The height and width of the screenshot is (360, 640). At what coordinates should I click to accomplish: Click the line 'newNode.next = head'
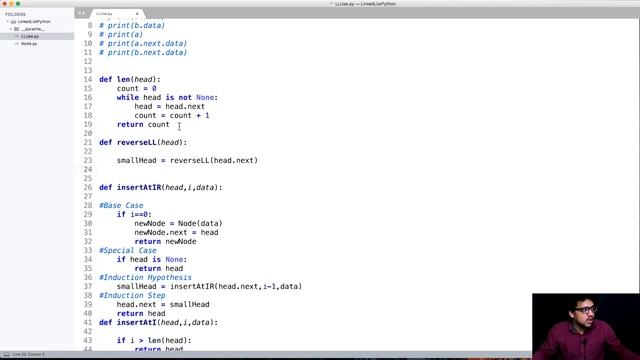(176, 232)
